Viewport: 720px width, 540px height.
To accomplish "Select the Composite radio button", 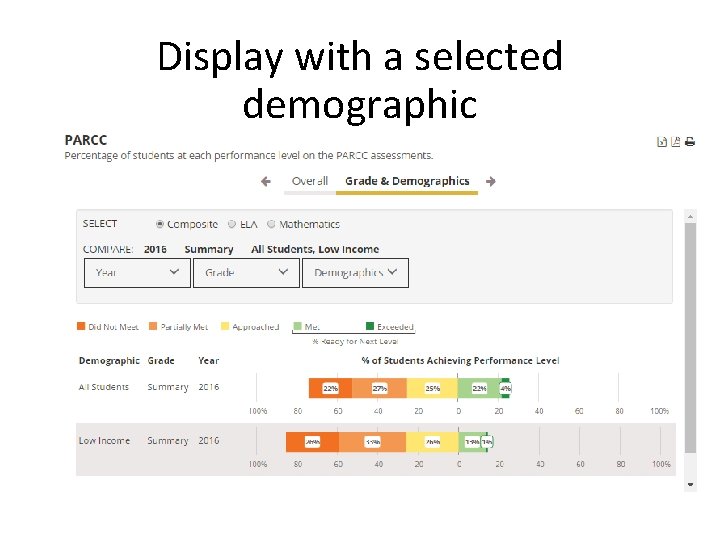I will click(x=159, y=224).
